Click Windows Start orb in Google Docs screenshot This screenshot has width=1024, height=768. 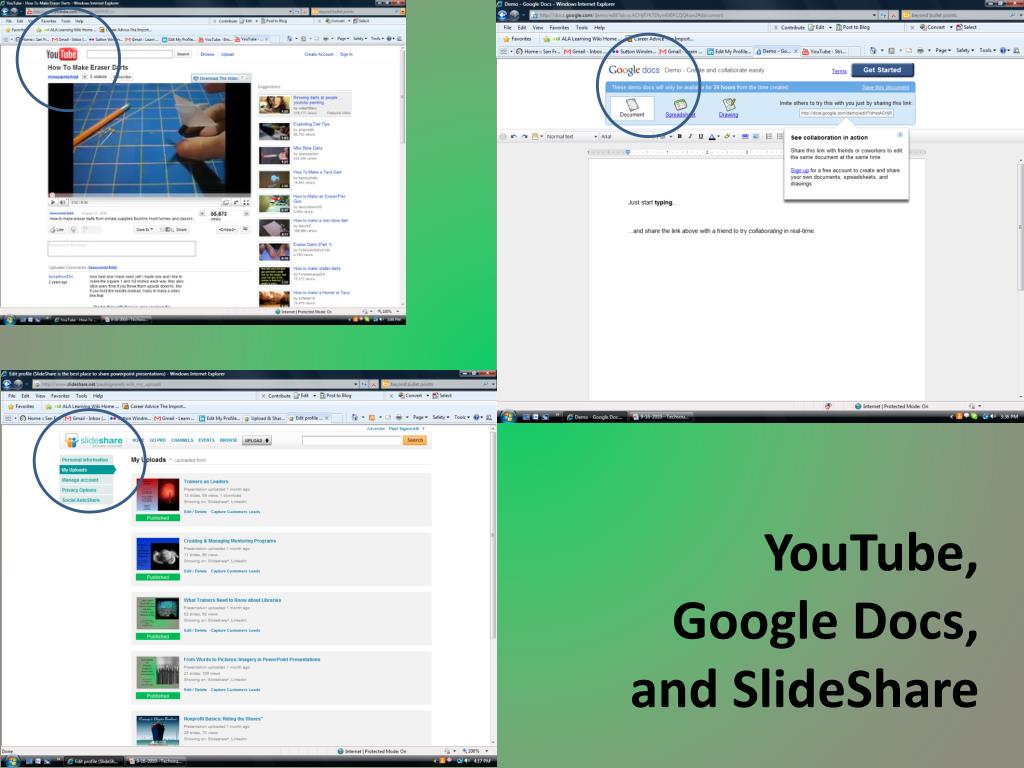click(x=507, y=417)
